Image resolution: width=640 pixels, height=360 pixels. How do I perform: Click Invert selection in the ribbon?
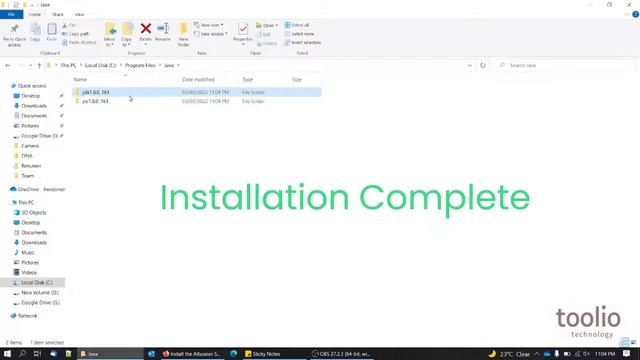[x=302, y=42]
